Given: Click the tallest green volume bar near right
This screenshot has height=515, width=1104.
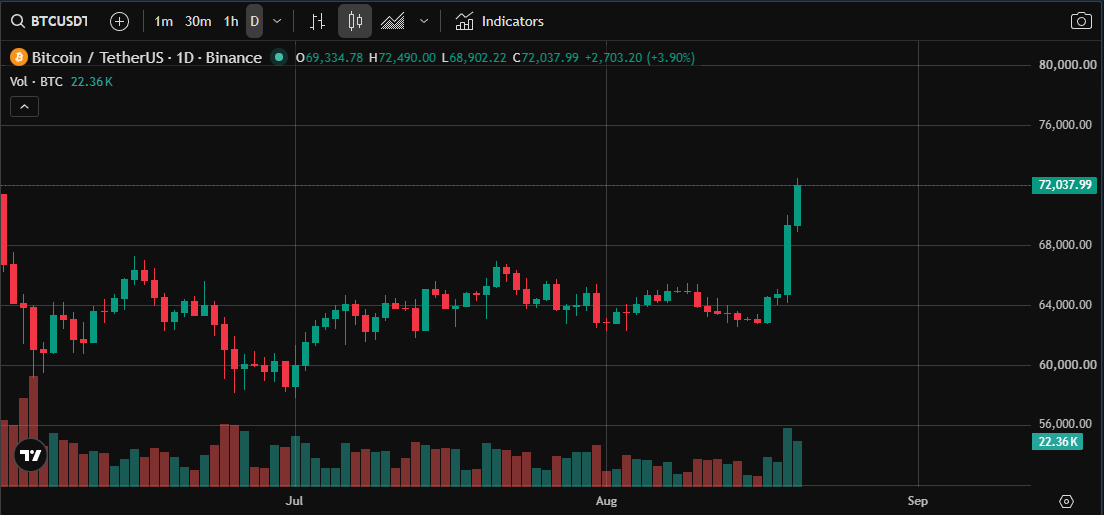Looking at the screenshot, I should (x=787, y=457).
